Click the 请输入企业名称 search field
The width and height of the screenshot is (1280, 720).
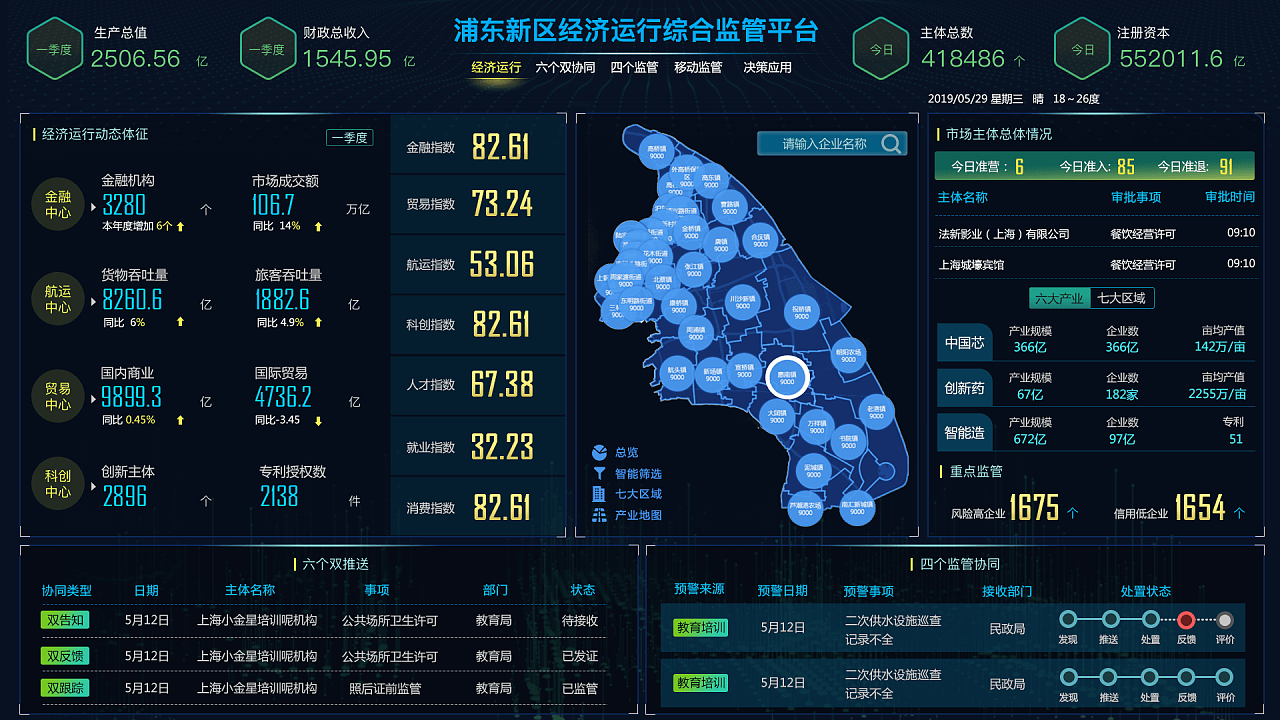click(x=832, y=144)
